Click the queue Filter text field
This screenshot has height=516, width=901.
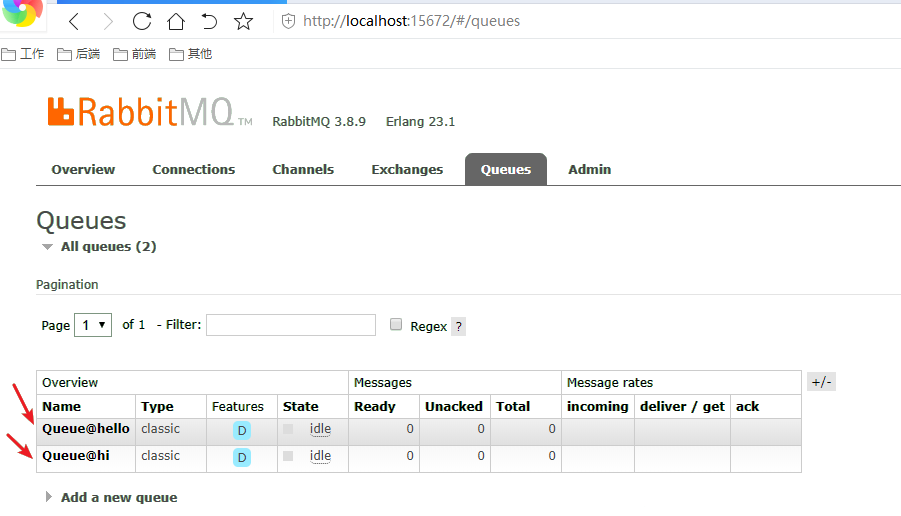(291, 325)
